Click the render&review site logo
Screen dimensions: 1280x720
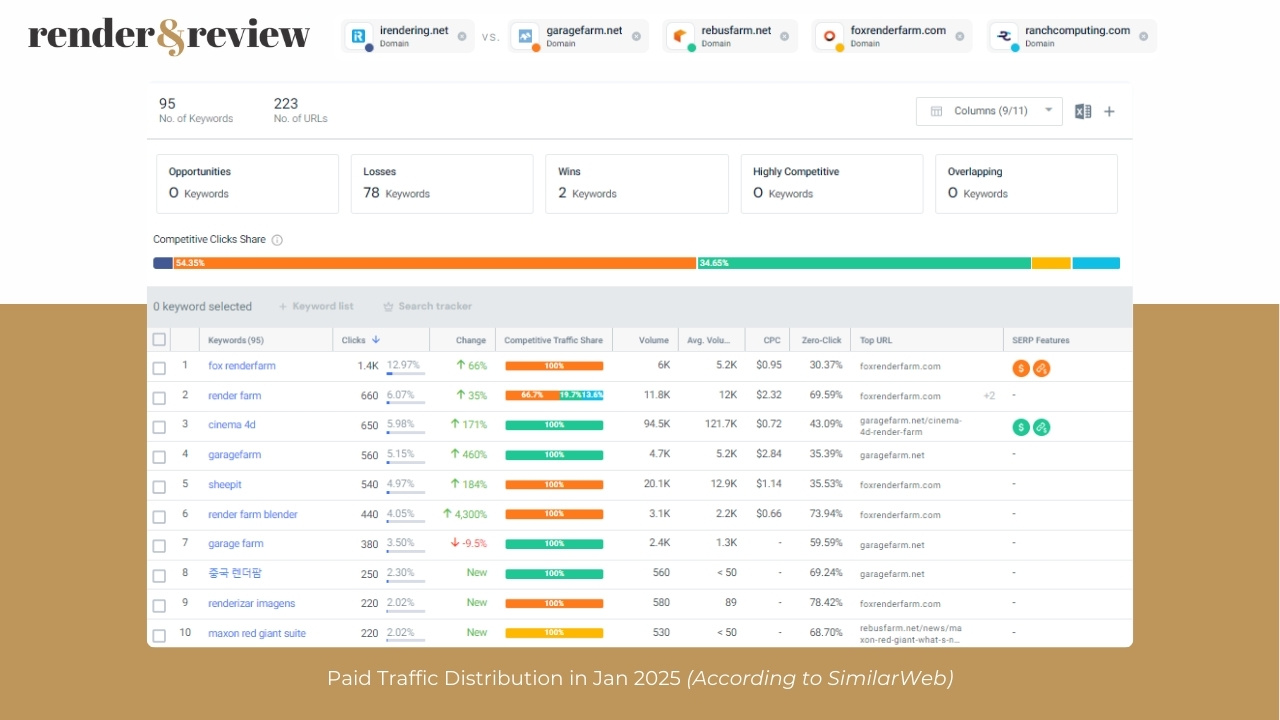[x=169, y=36]
